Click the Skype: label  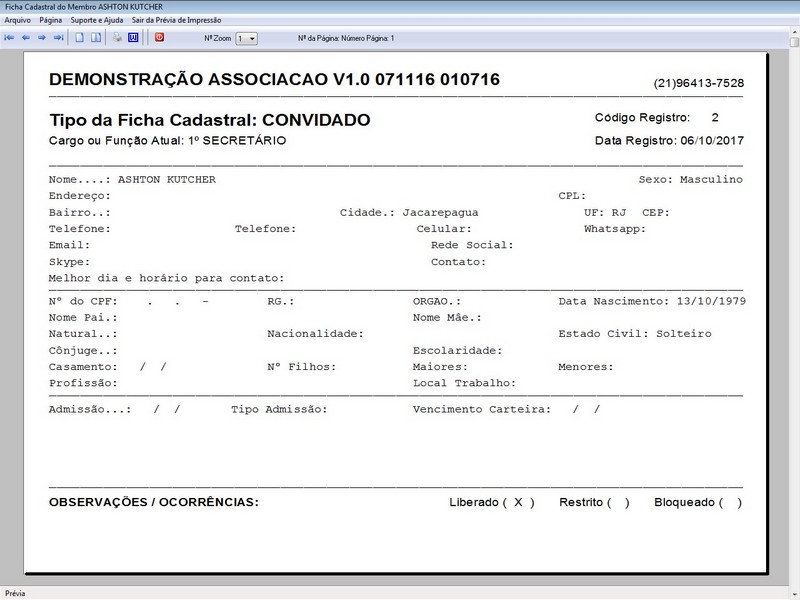pos(69,262)
